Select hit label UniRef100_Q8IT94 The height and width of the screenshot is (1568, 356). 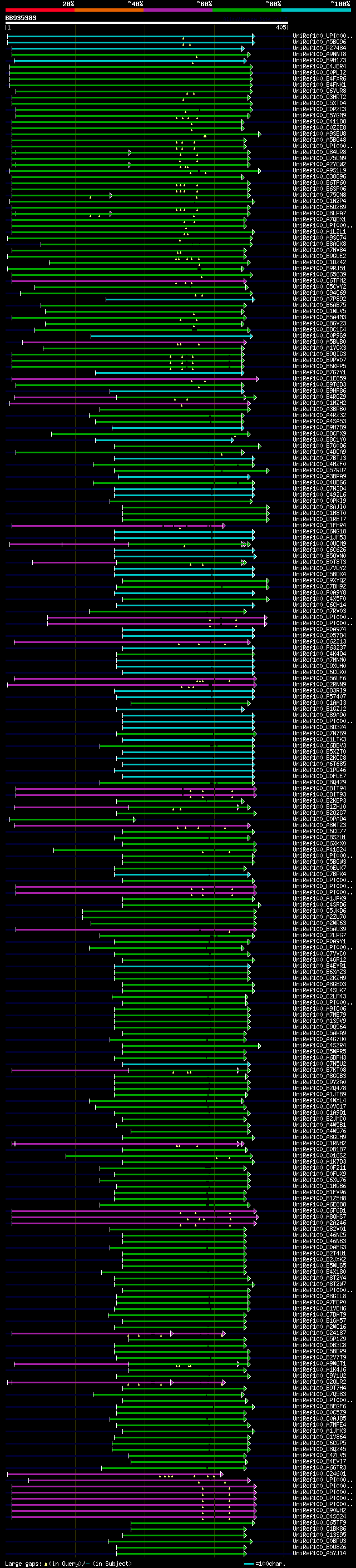coord(319,788)
